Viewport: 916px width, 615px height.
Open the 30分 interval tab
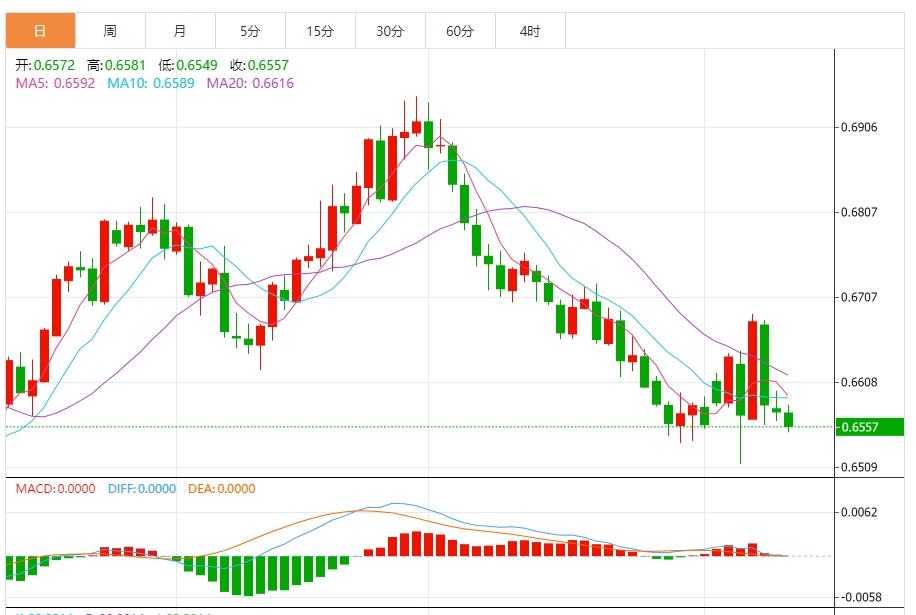(391, 31)
